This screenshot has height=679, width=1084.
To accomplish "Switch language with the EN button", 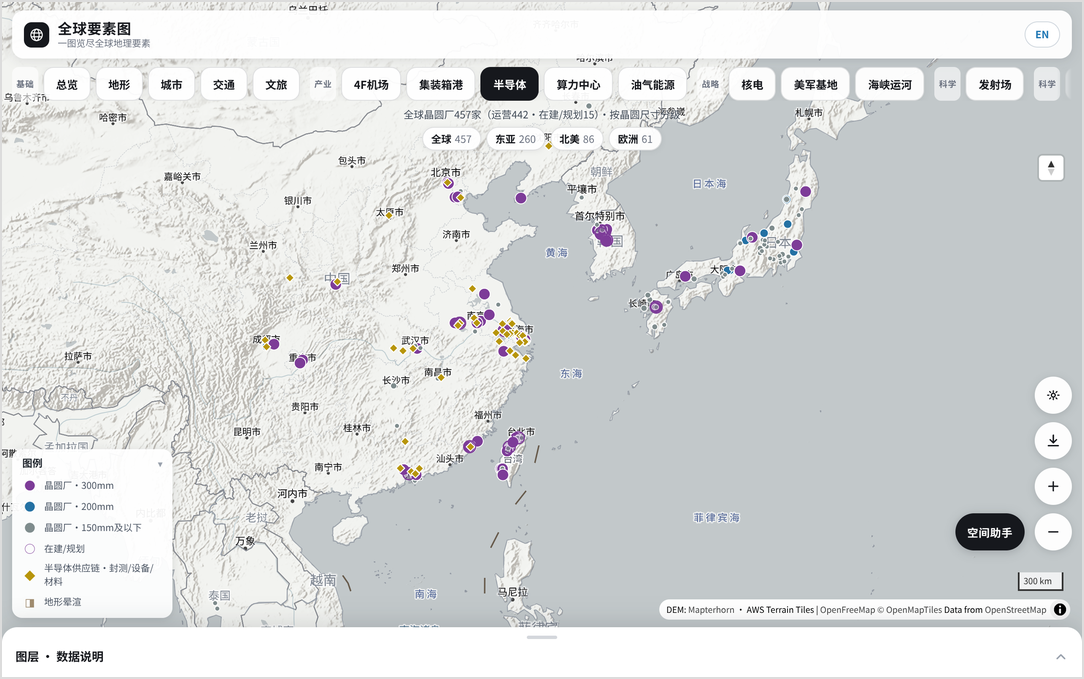I will (1042, 35).
